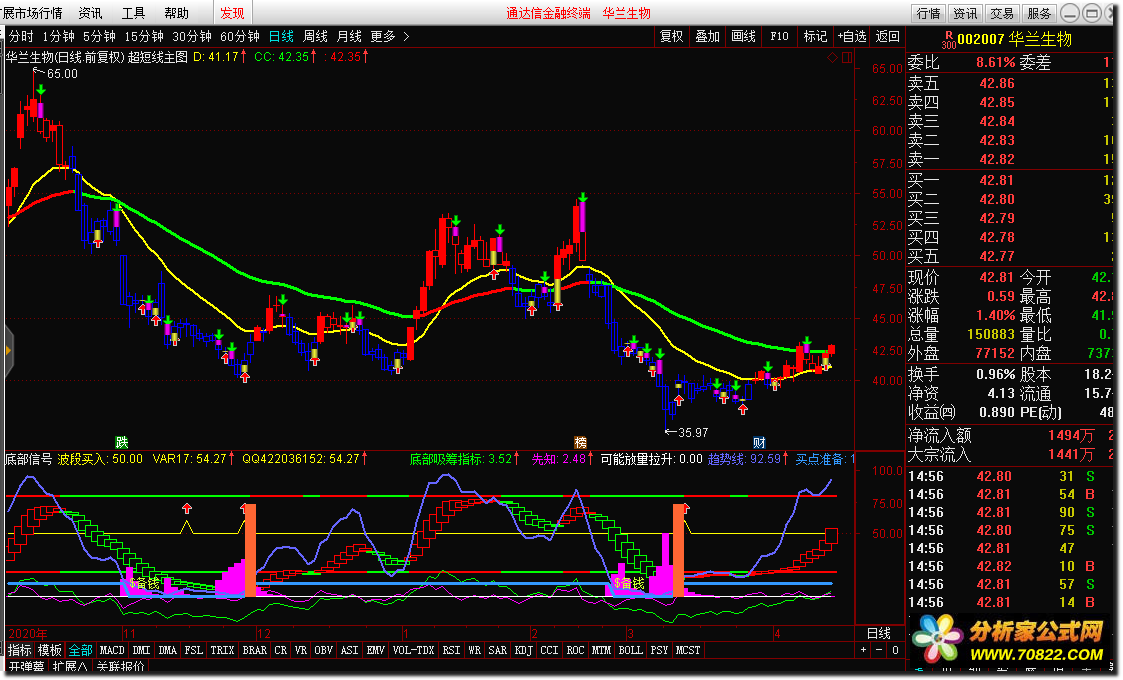Image resolution: width=1123 pixels, height=680 pixels.
Task: Select the 60分钟 timeframe
Action: click(x=239, y=36)
